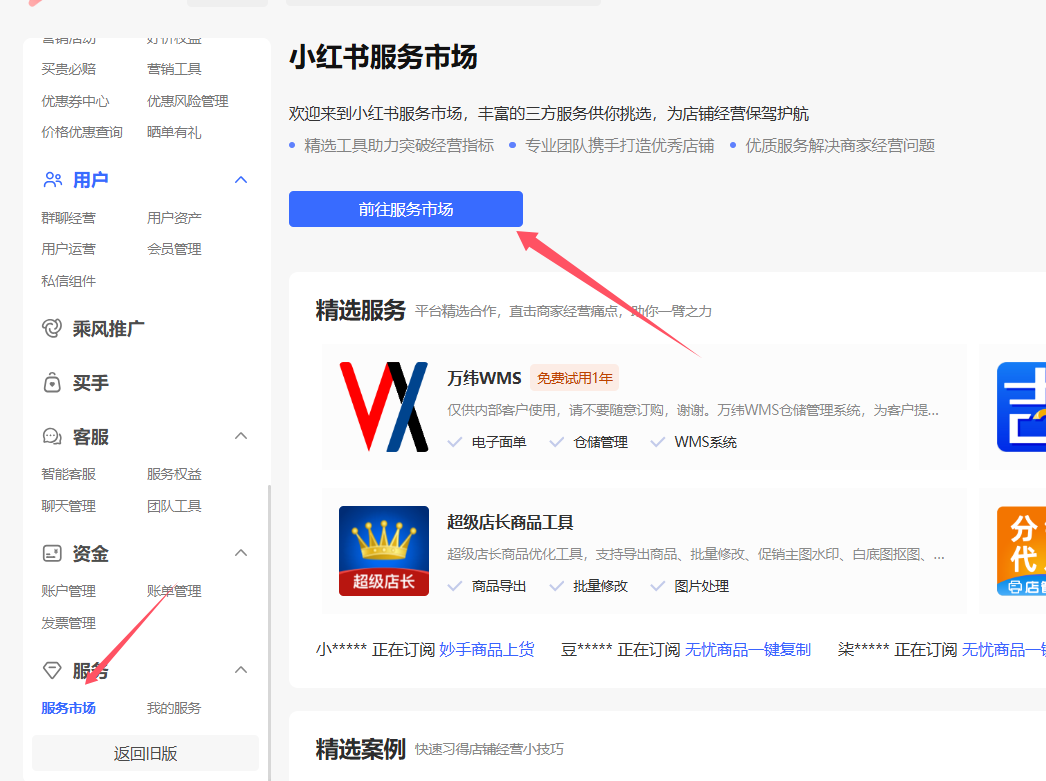Image resolution: width=1046 pixels, height=781 pixels.
Task: Open 账户管理 menu item
Action: click(69, 592)
